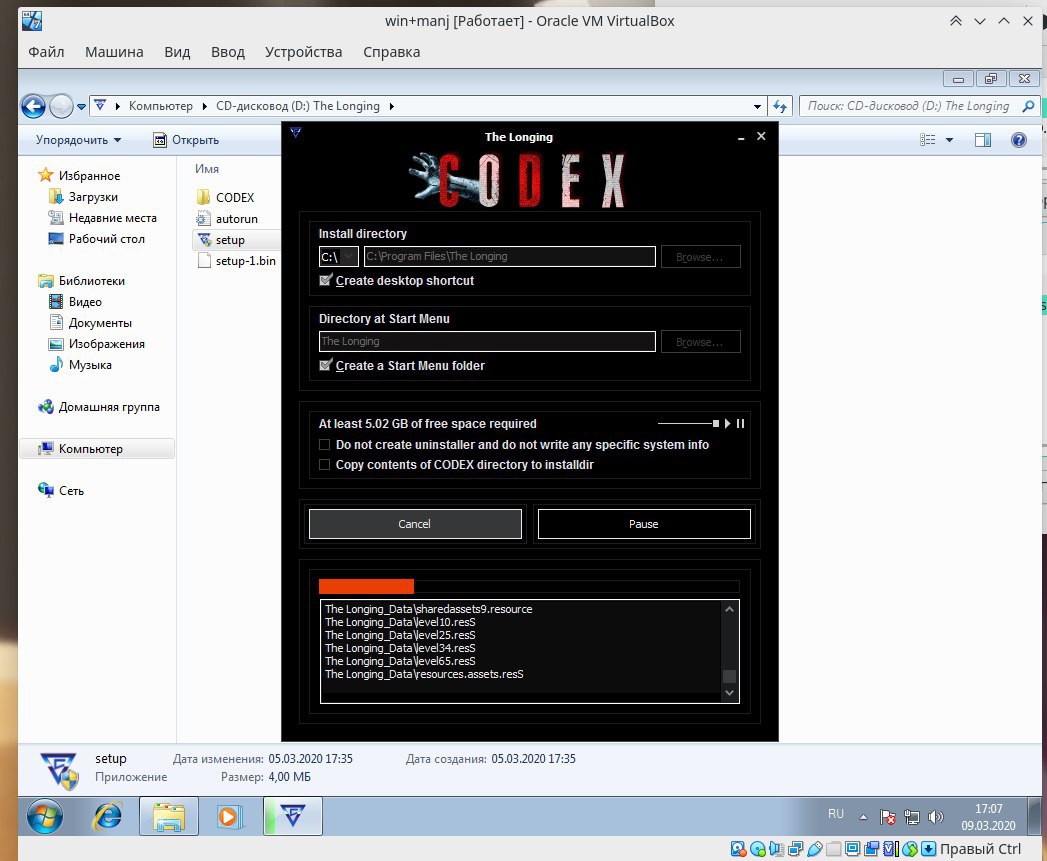Pause the installation with the Pause button
The width and height of the screenshot is (1047, 861).
[644, 524]
